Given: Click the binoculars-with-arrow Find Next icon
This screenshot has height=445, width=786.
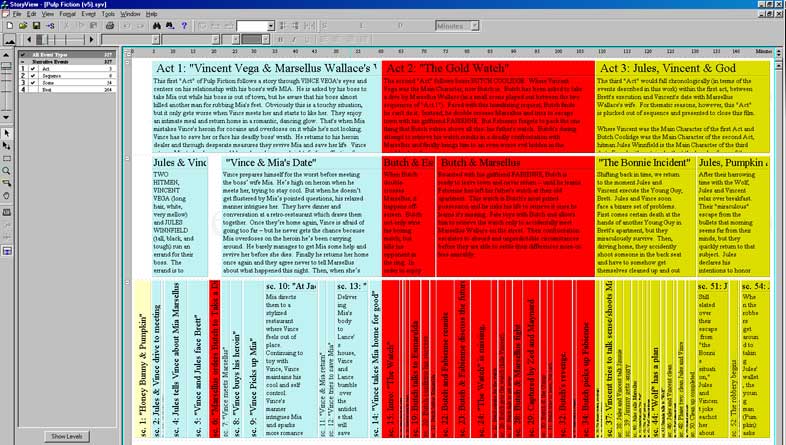Looking at the screenshot, I should [170, 26].
